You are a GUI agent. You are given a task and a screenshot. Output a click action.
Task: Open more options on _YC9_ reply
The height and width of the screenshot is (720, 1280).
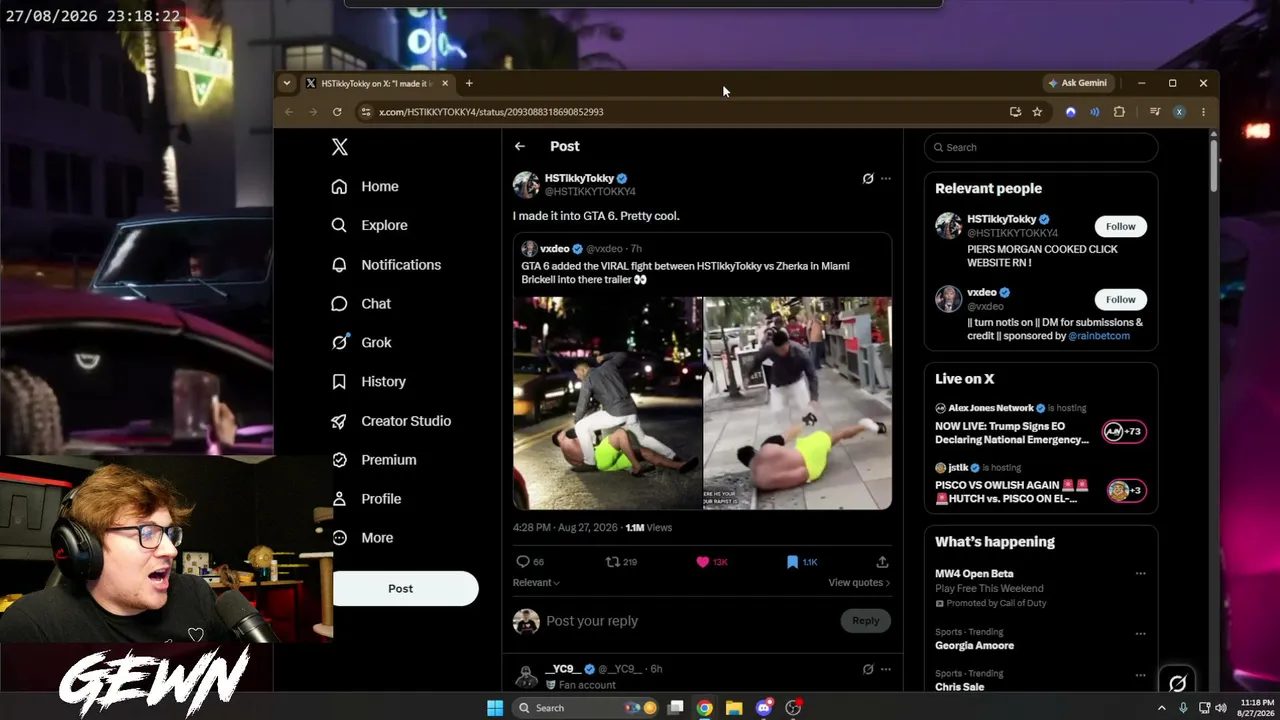click(886, 669)
